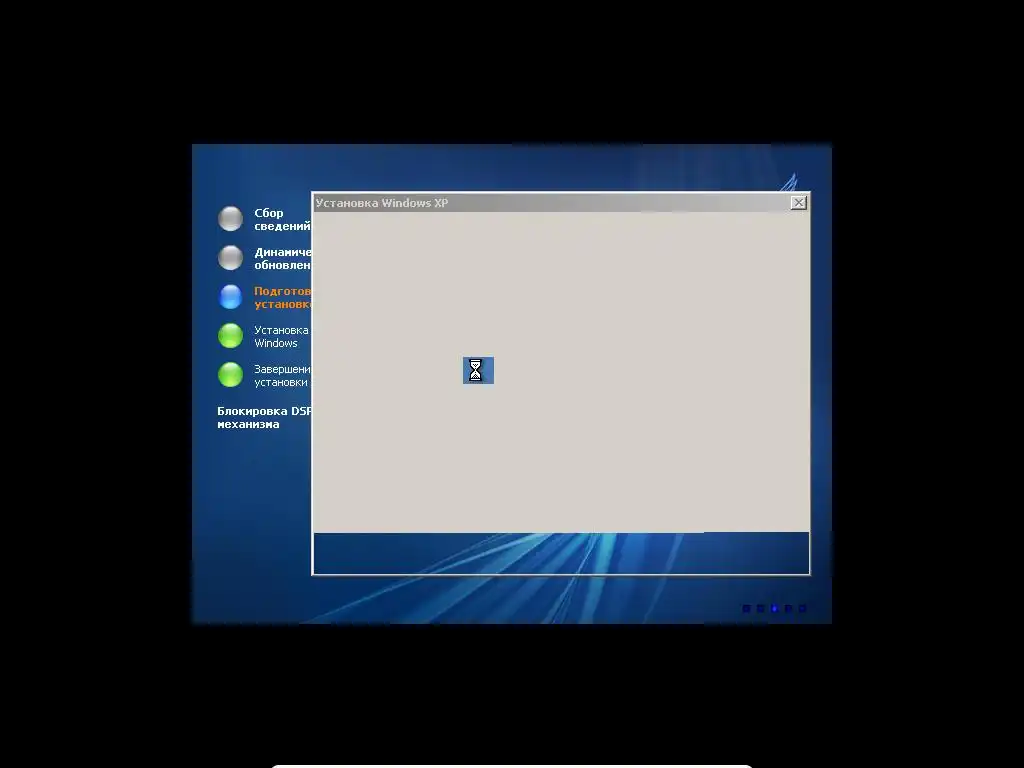The image size is (1024, 768).
Task: Click the Блокировка DSP механизма text
Action: click(264, 417)
